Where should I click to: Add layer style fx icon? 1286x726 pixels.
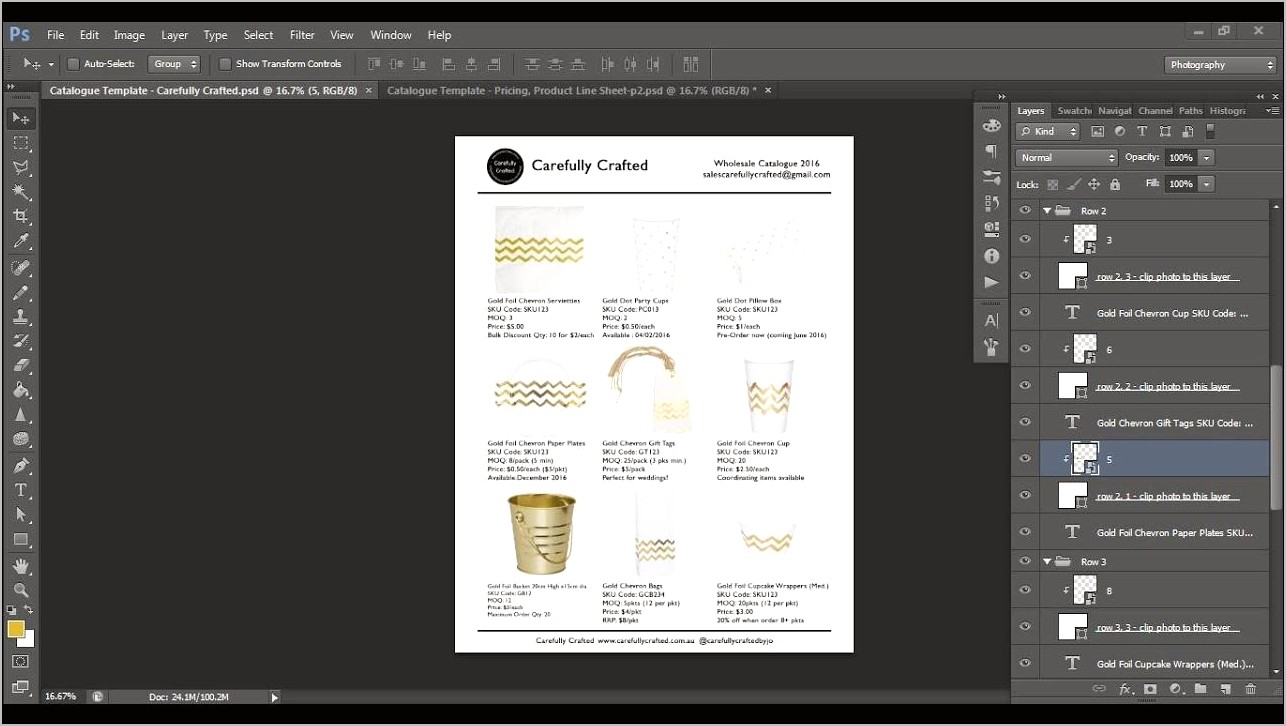[x=1125, y=689]
